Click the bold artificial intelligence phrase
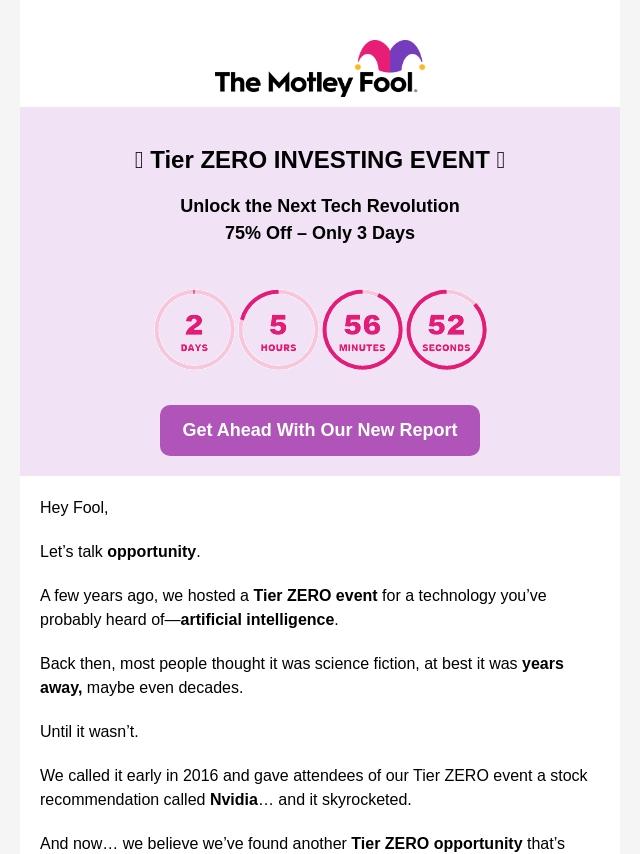Image resolution: width=640 pixels, height=854 pixels. tap(257, 620)
